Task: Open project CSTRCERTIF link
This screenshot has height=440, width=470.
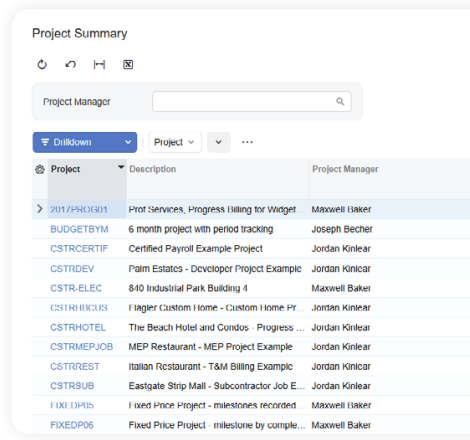Action: pyautogui.click(x=79, y=249)
